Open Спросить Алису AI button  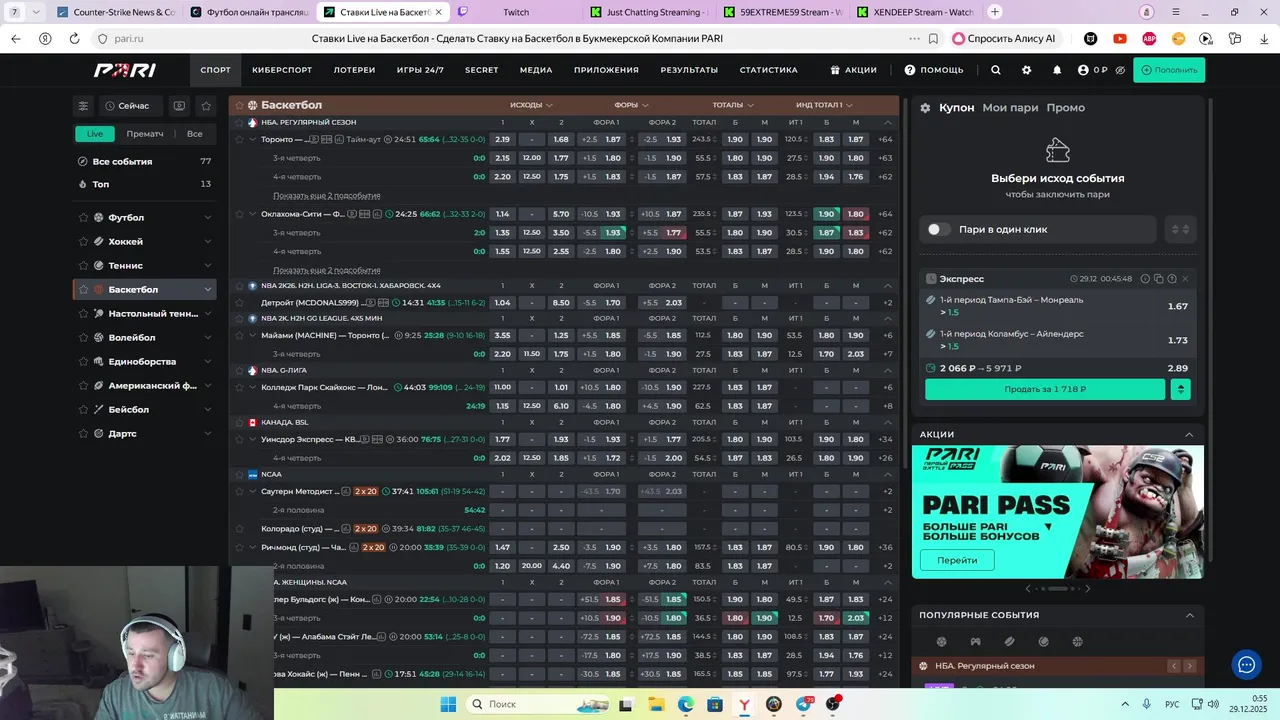tap(1004, 39)
